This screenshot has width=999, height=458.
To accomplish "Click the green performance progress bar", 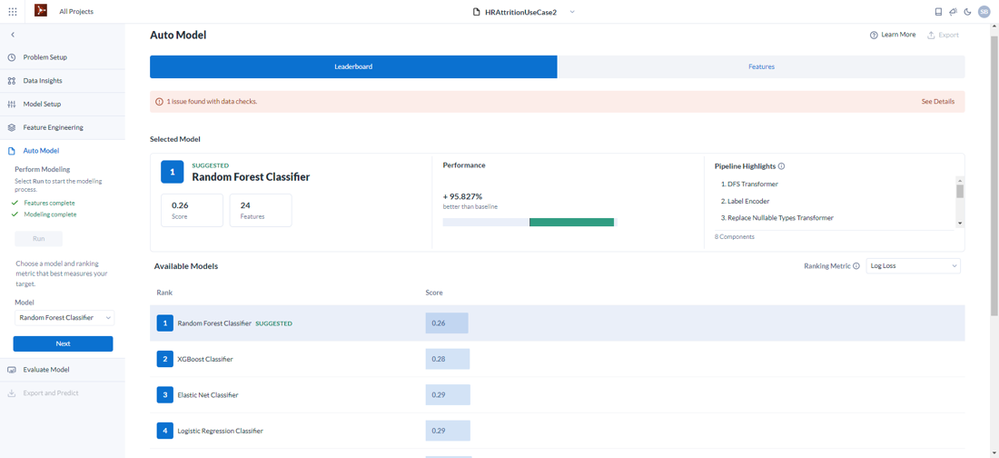I will 571,222.
